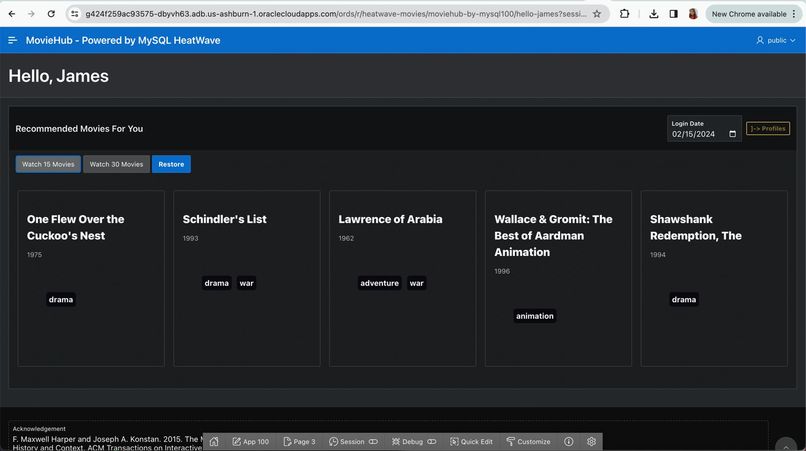Viewport: 806px width, 451px height.
Task: Open site info icon in address bar
Action: [x=75, y=14]
